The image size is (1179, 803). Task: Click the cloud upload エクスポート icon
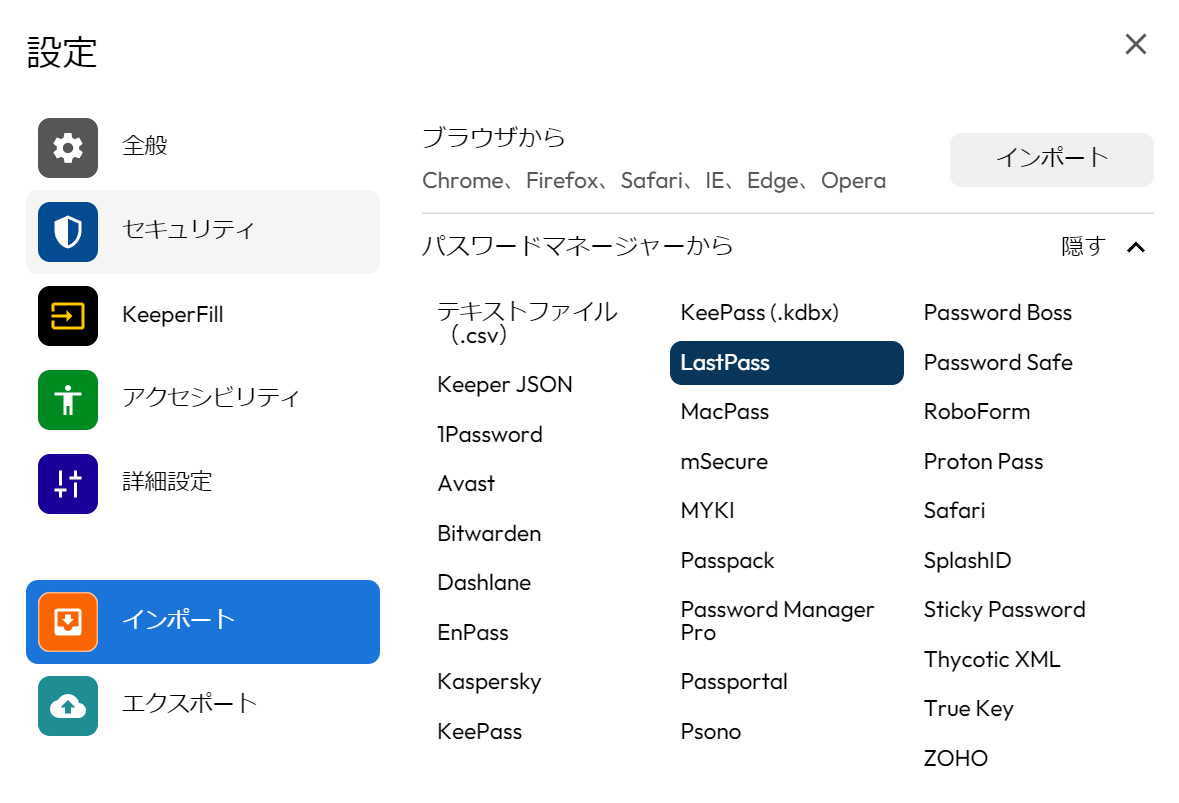(x=68, y=706)
